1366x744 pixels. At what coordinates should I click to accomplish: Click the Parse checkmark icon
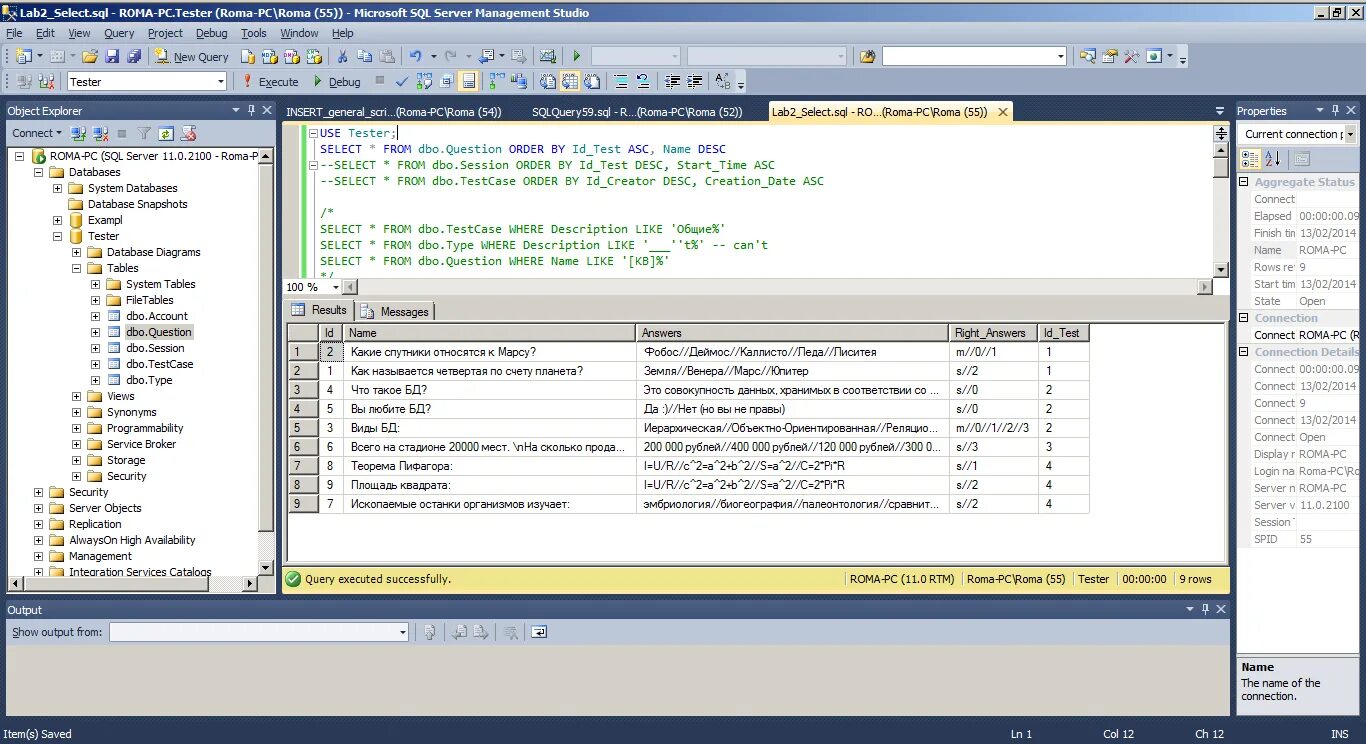(x=401, y=82)
